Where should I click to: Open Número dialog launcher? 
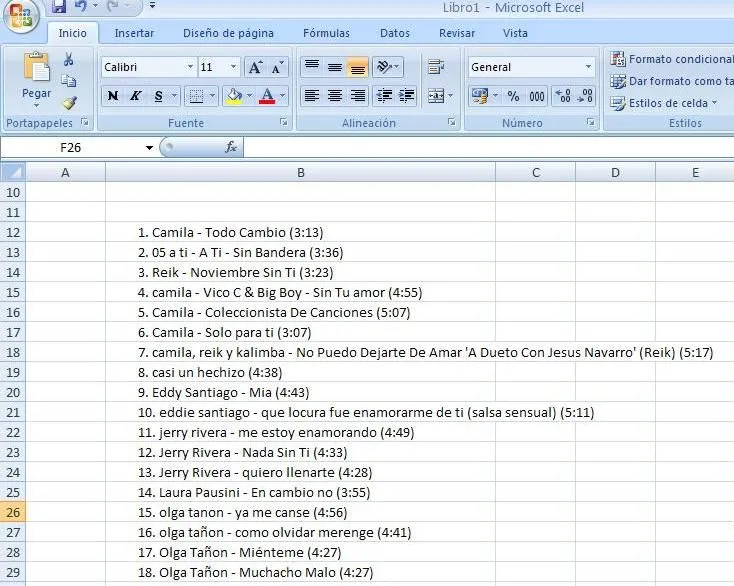coord(591,122)
